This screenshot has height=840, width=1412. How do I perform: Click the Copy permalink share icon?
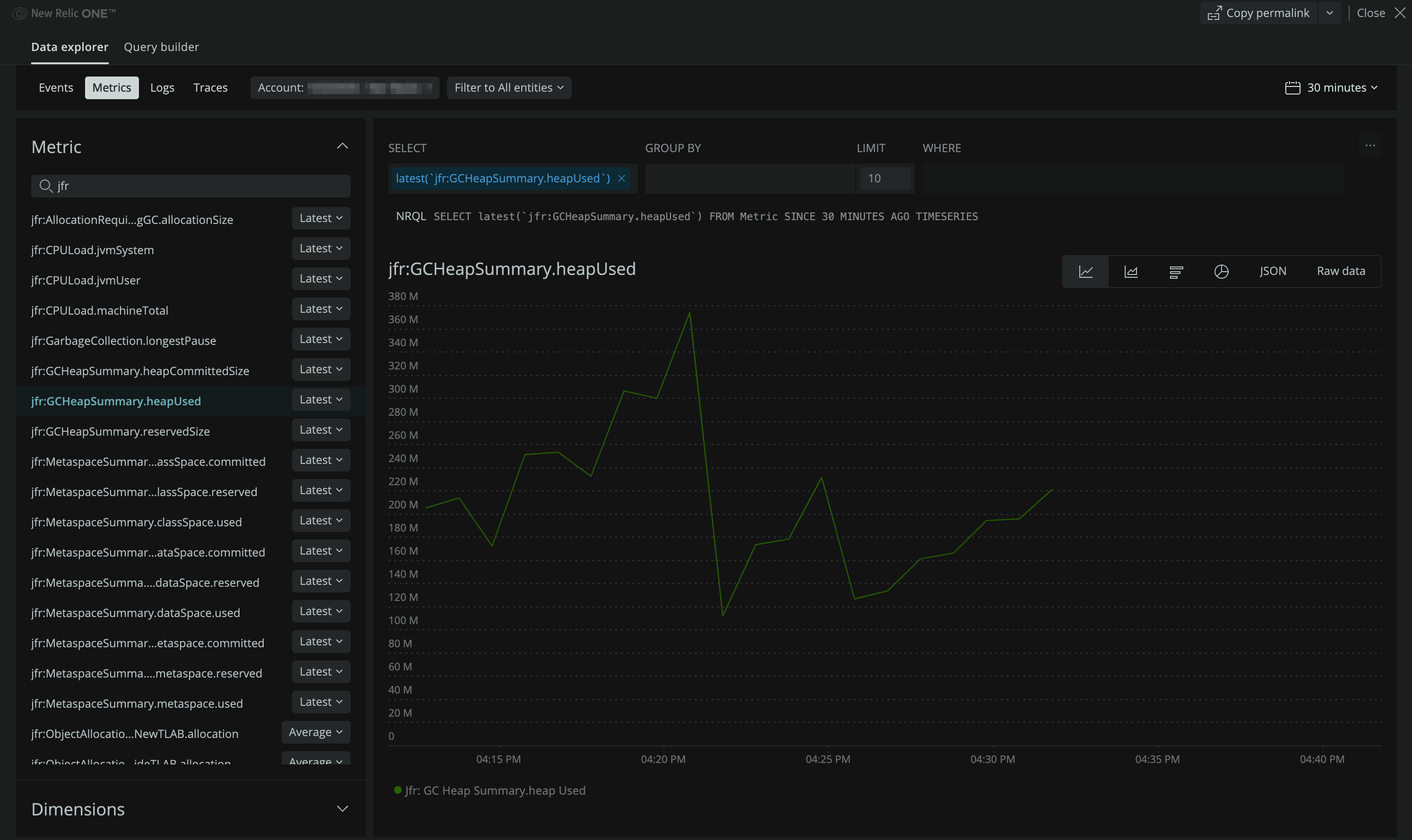click(1214, 13)
